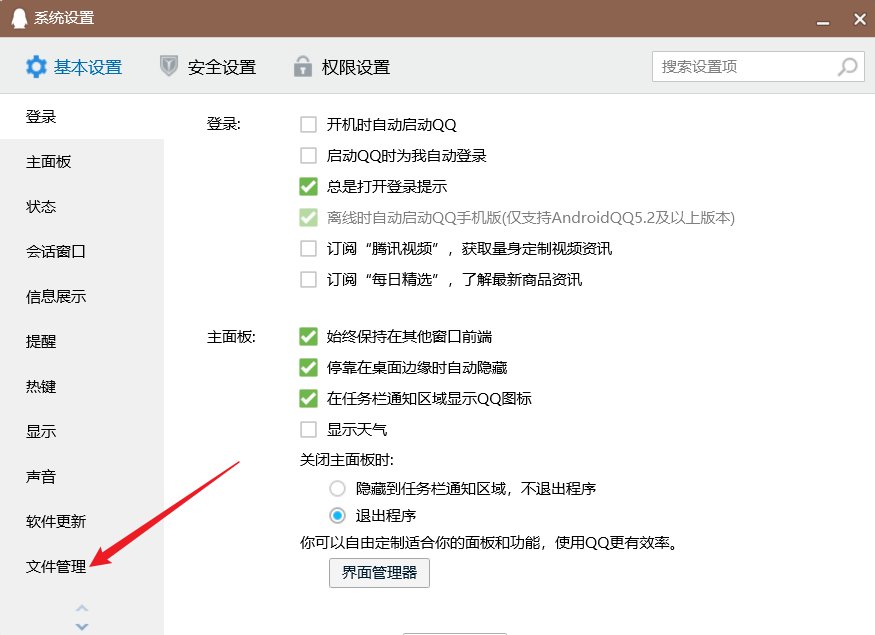The image size is (875, 635).
Task: Open the 界面管理器
Action: coord(379,573)
